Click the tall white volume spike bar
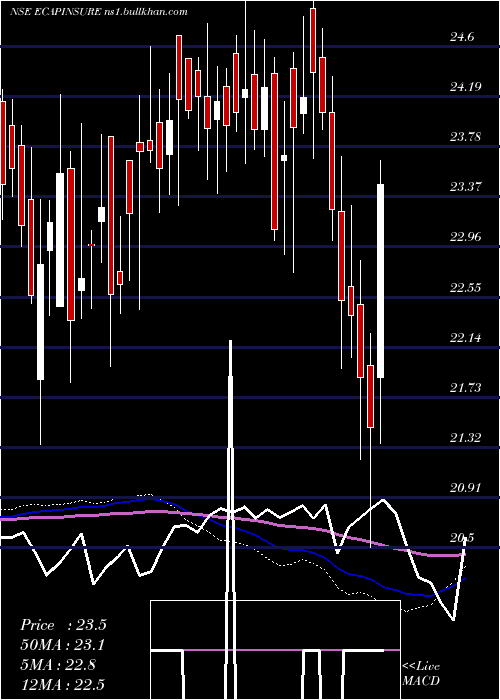Screen dimensions: 500x700 (231, 519)
